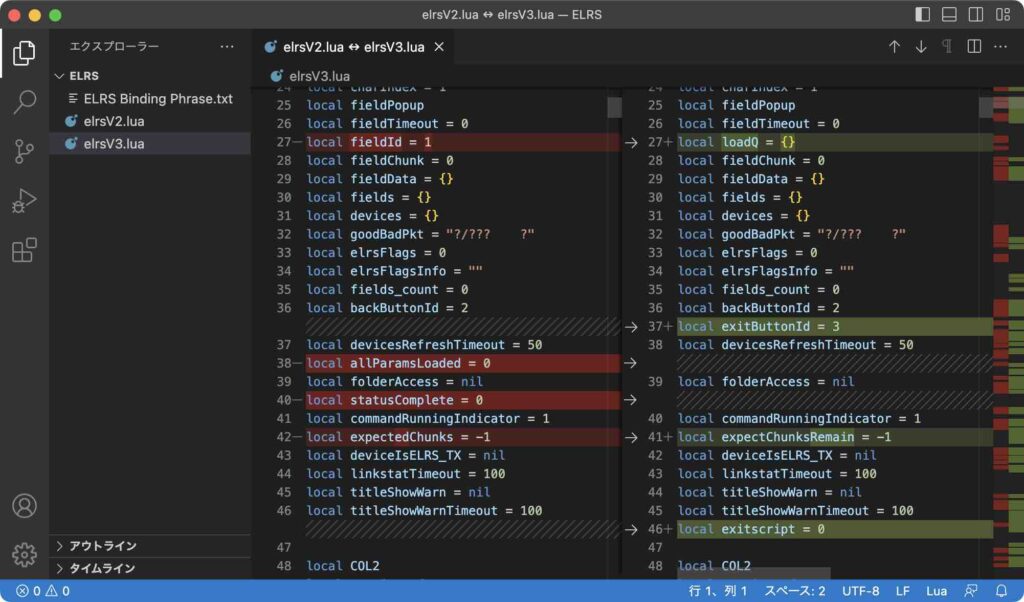Open the Extensions view
This screenshot has width=1024, height=602.
pyautogui.click(x=24, y=250)
